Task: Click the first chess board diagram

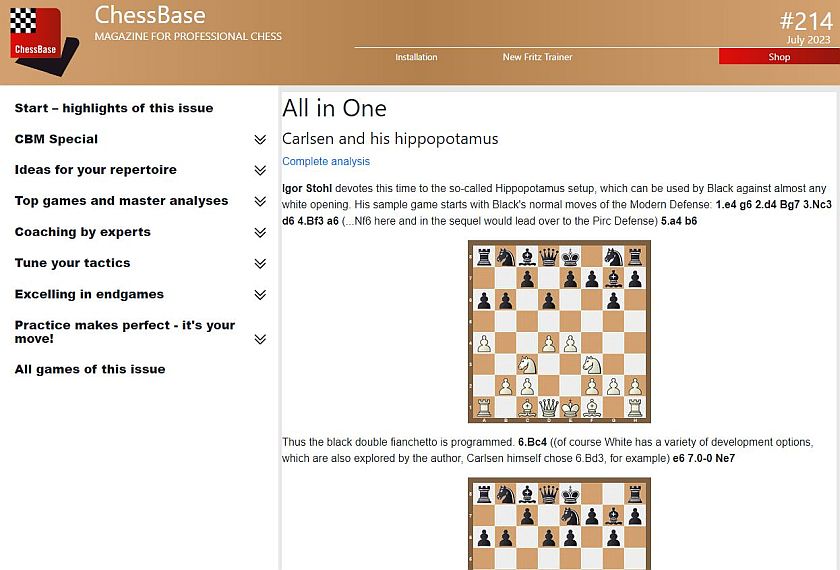Action: (x=559, y=332)
